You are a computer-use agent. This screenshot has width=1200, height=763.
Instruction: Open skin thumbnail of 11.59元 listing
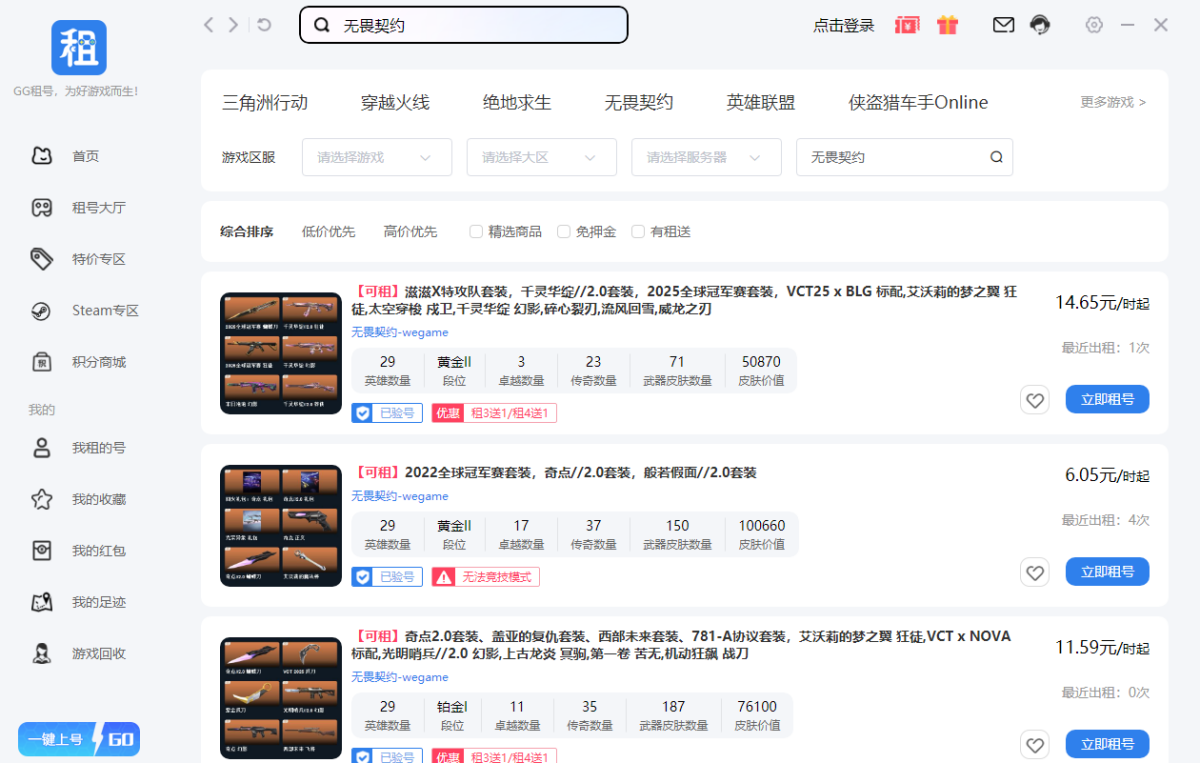click(x=281, y=698)
